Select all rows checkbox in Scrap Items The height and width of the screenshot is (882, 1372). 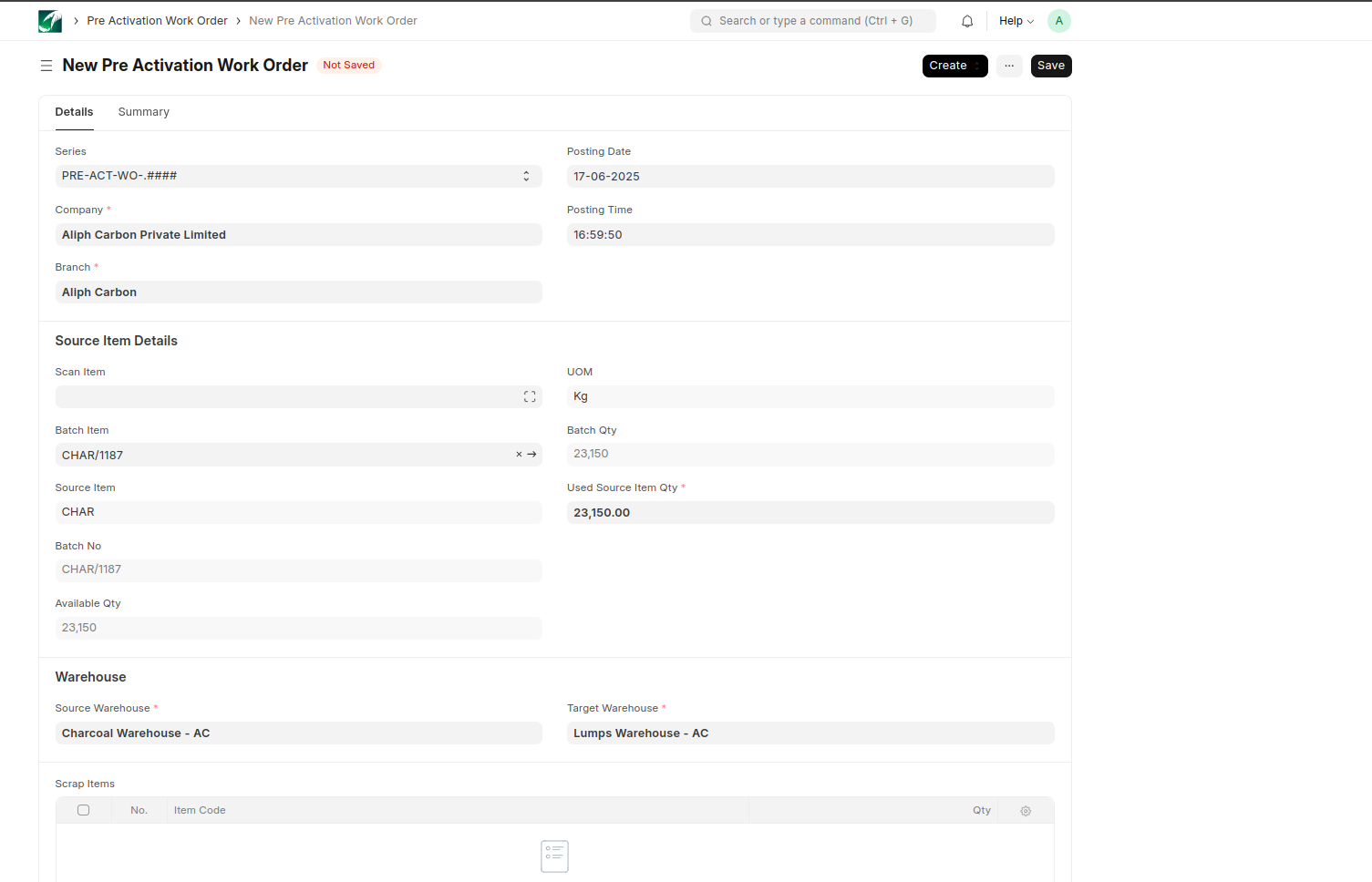(x=84, y=810)
